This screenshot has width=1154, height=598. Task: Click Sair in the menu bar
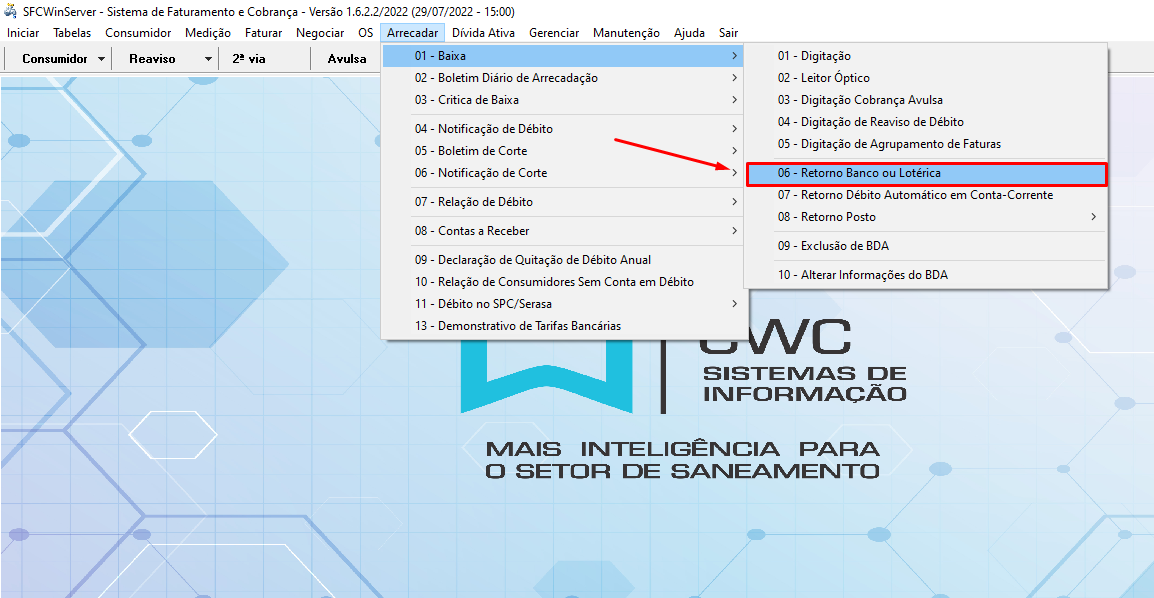tap(729, 32)
